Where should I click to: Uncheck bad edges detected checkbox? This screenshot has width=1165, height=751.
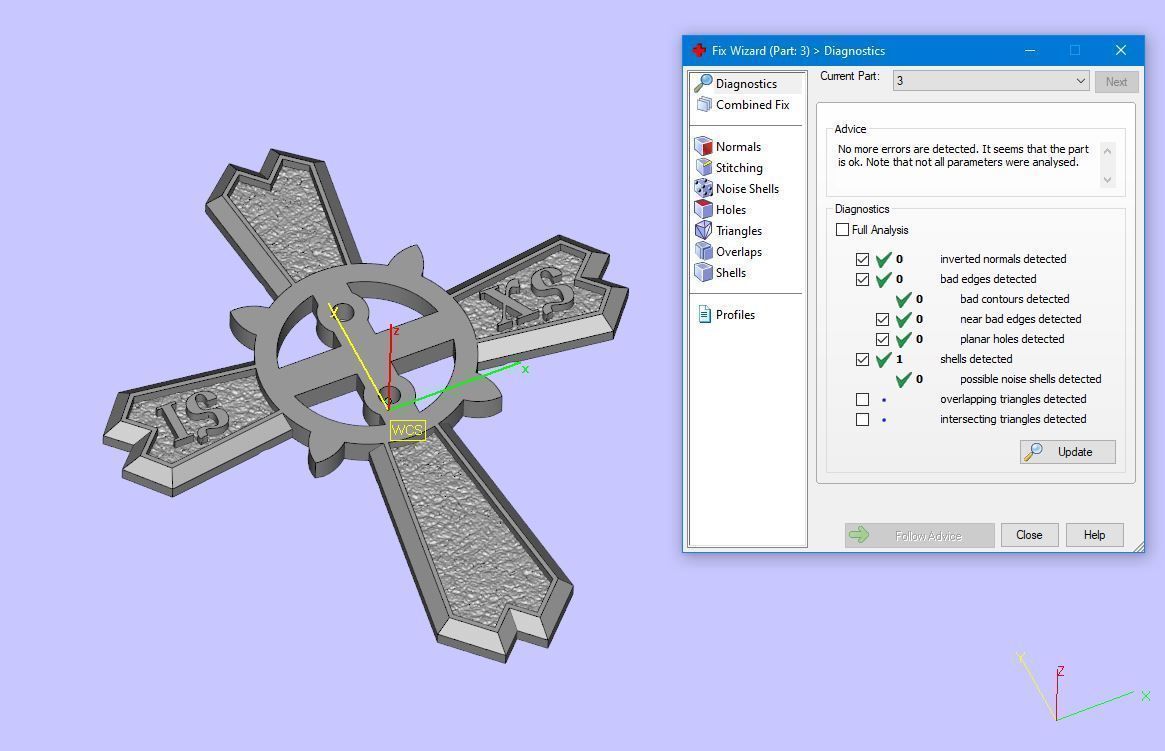pyautogui.click(x=862, y=279)
